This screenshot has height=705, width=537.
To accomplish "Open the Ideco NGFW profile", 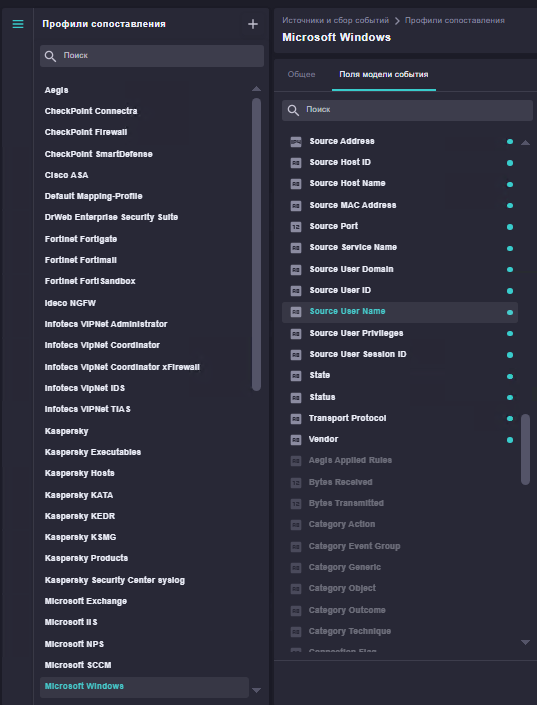I will coord(70,303).
